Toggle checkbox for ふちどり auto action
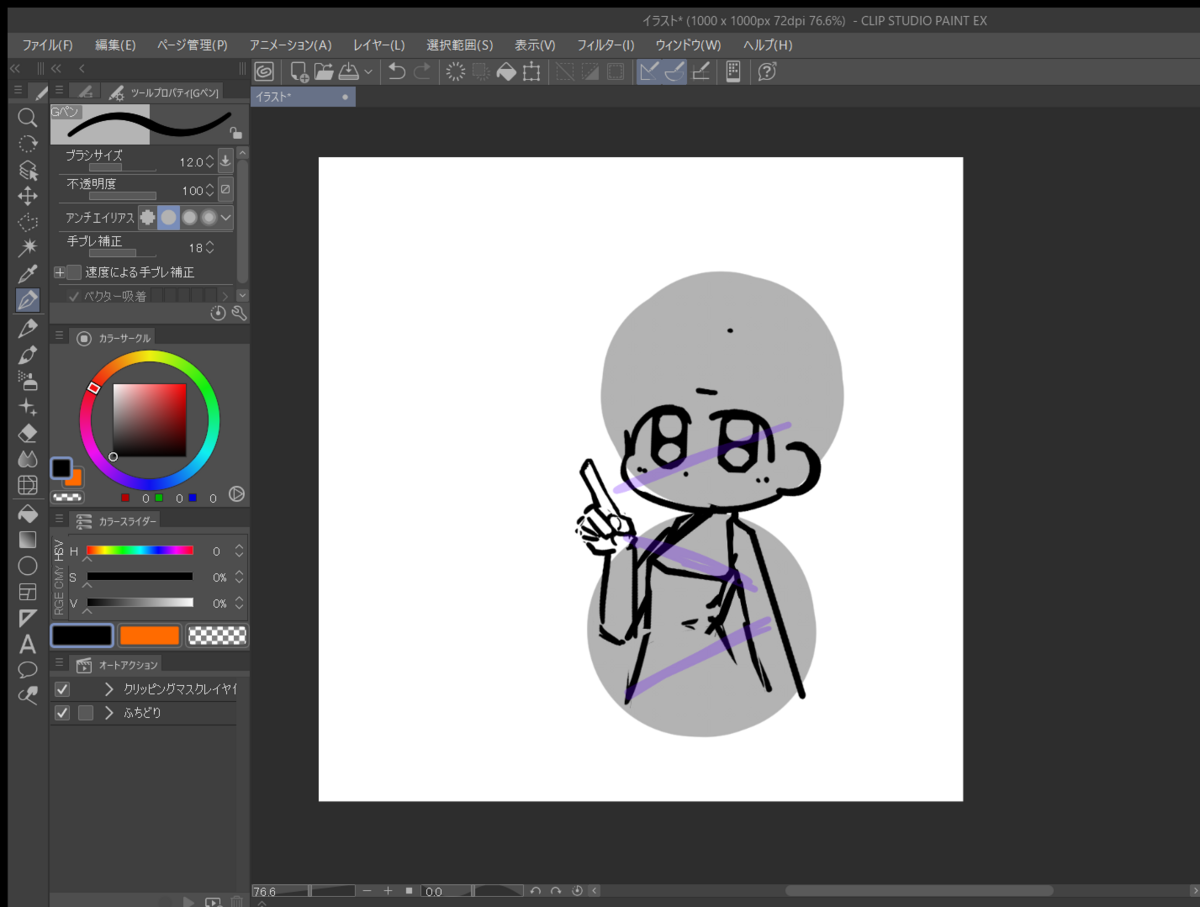 click(x=62, y=713)
